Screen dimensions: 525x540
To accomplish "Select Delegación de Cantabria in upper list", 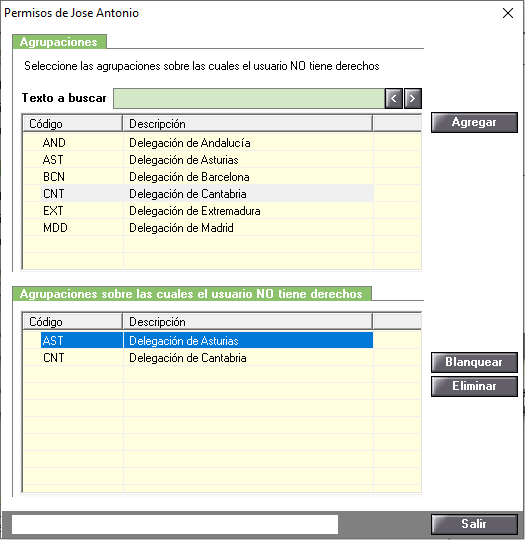I will click(x=188, y=194).
